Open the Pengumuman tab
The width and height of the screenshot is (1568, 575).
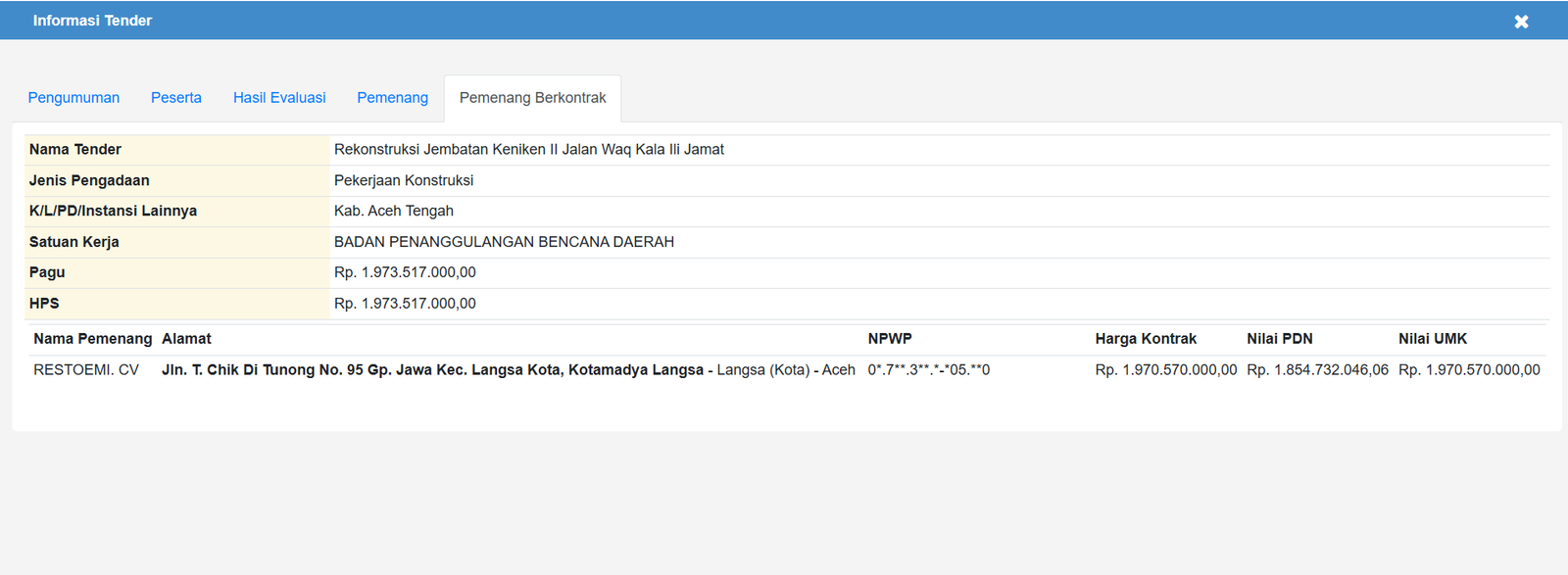(x=73, y=98)
